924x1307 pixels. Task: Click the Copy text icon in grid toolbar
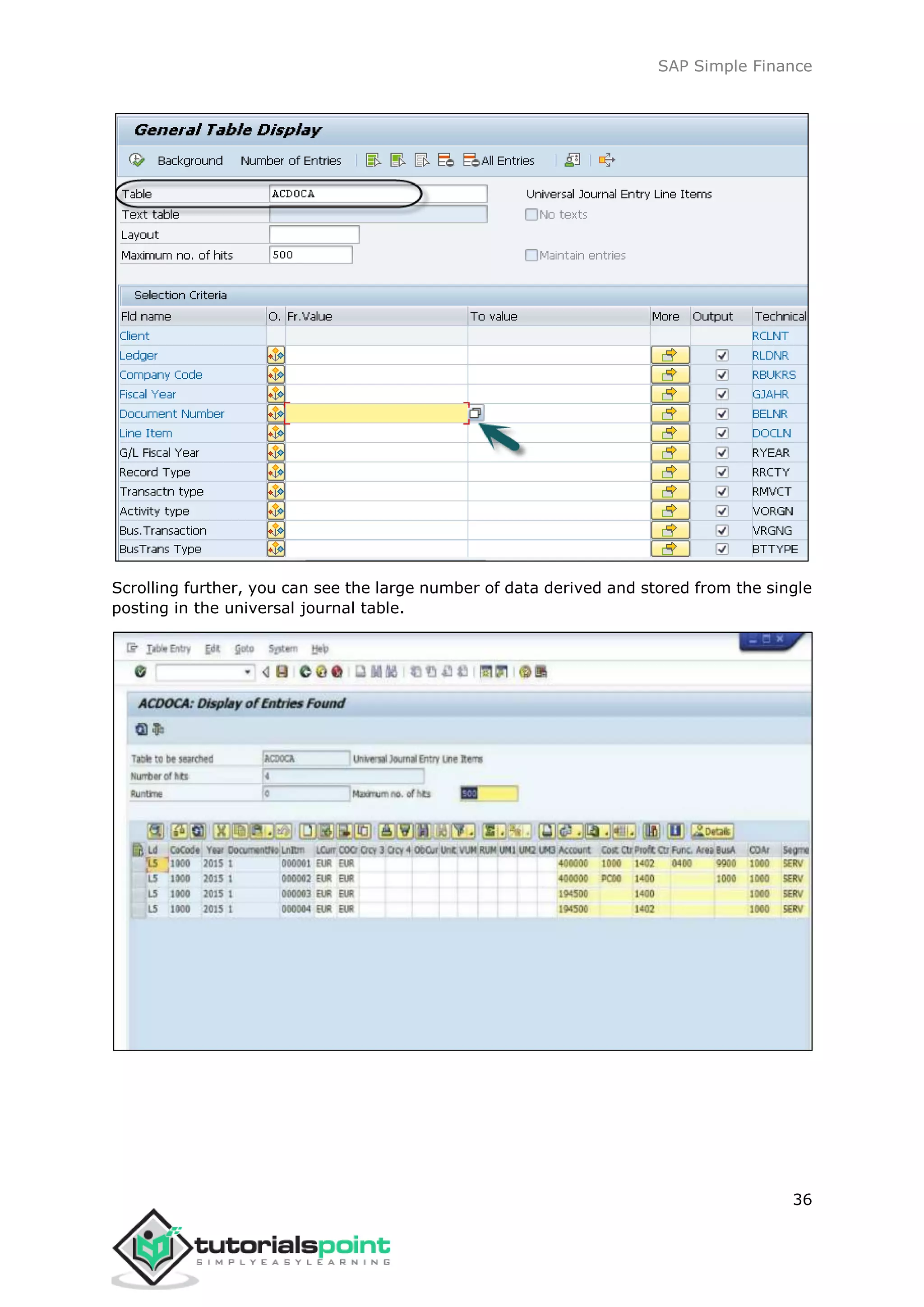pyautogui.click(x=239, y=831)
